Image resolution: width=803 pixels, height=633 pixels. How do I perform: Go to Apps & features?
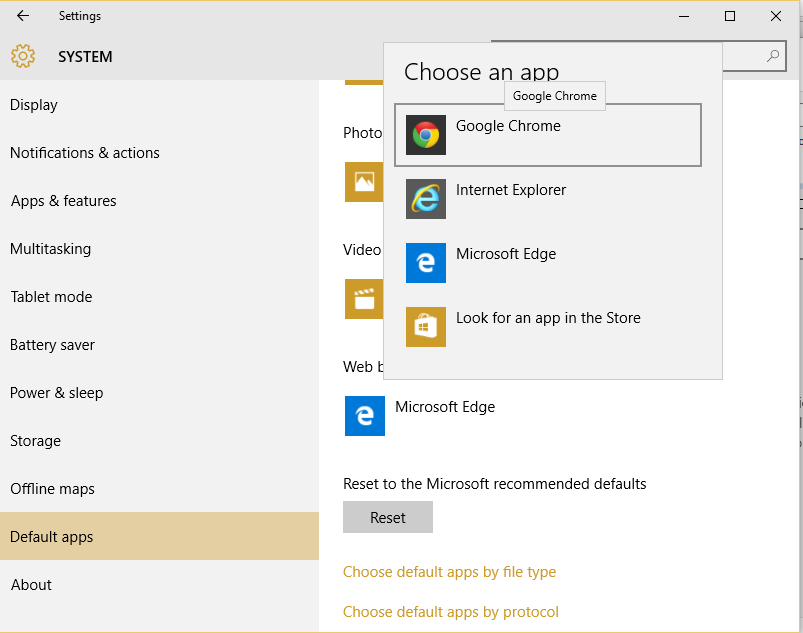point(159,201)
